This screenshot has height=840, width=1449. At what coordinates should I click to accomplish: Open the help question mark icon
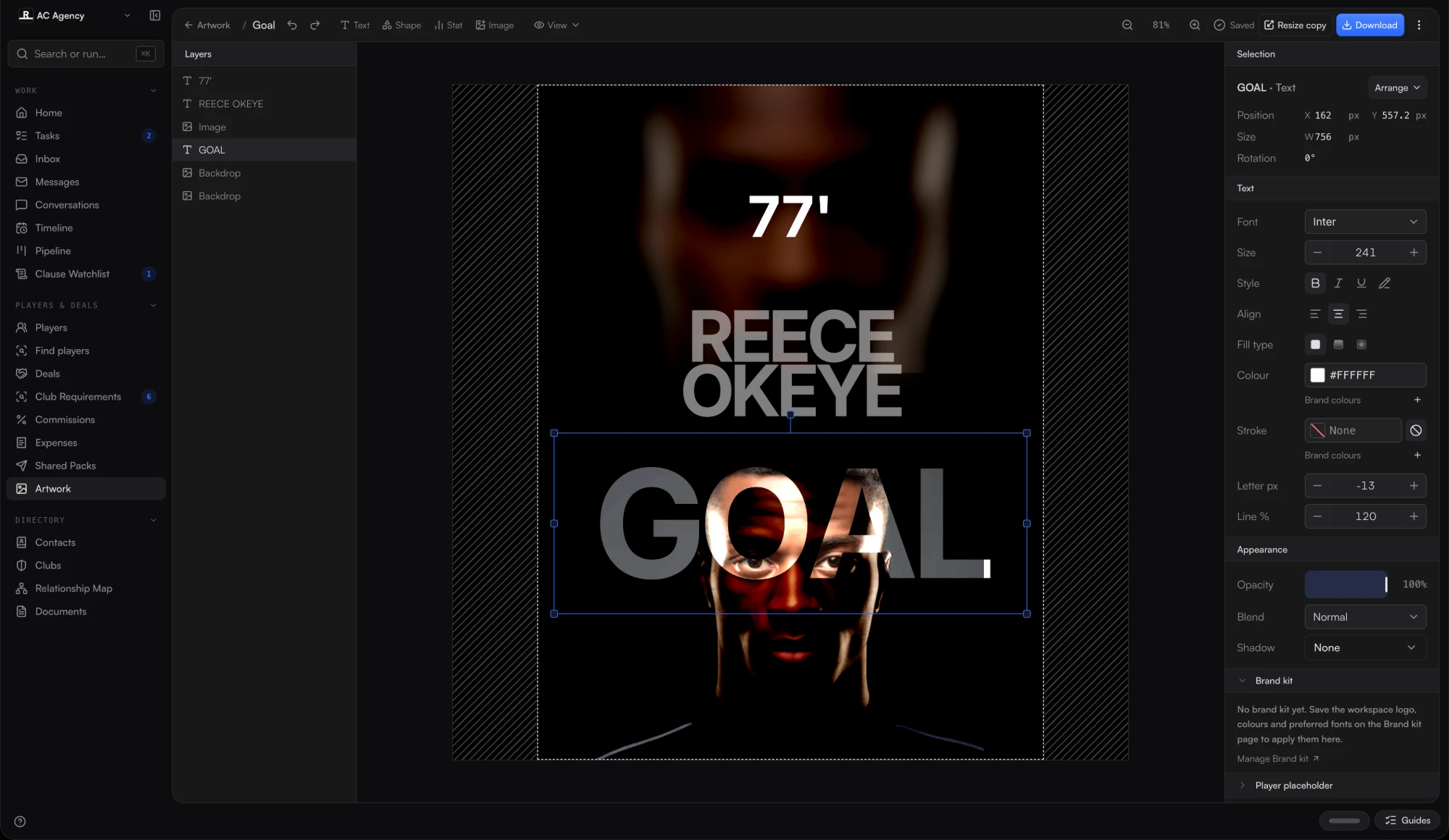tap(20, 821)
